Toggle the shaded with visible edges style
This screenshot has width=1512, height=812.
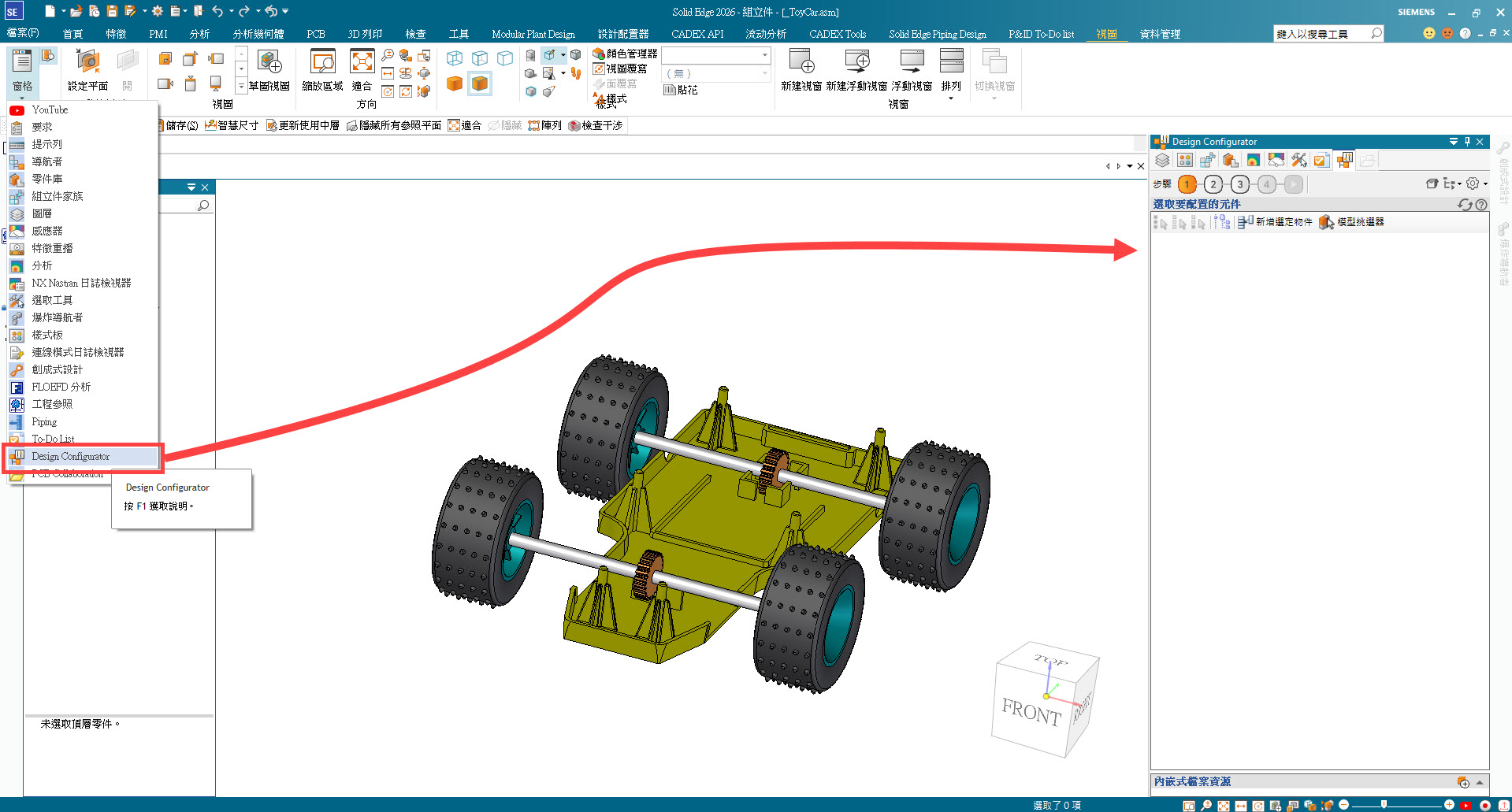[479, 83]
